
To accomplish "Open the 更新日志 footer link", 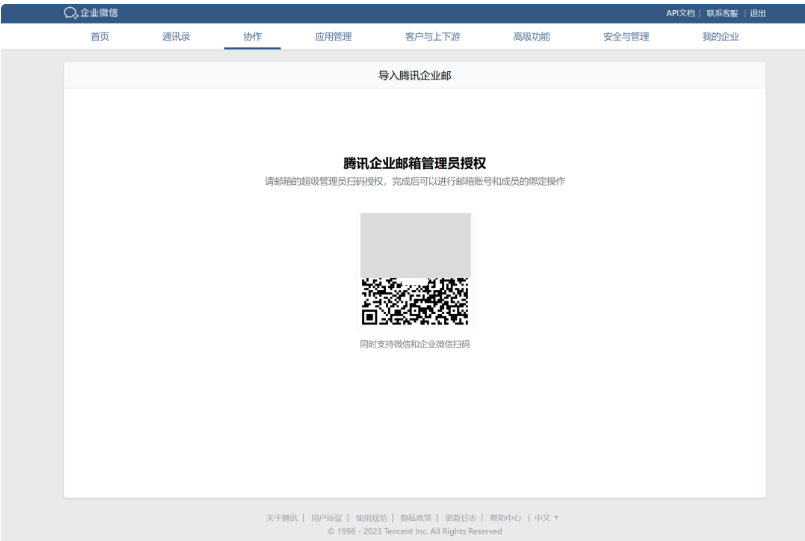I will pos(461,518).
